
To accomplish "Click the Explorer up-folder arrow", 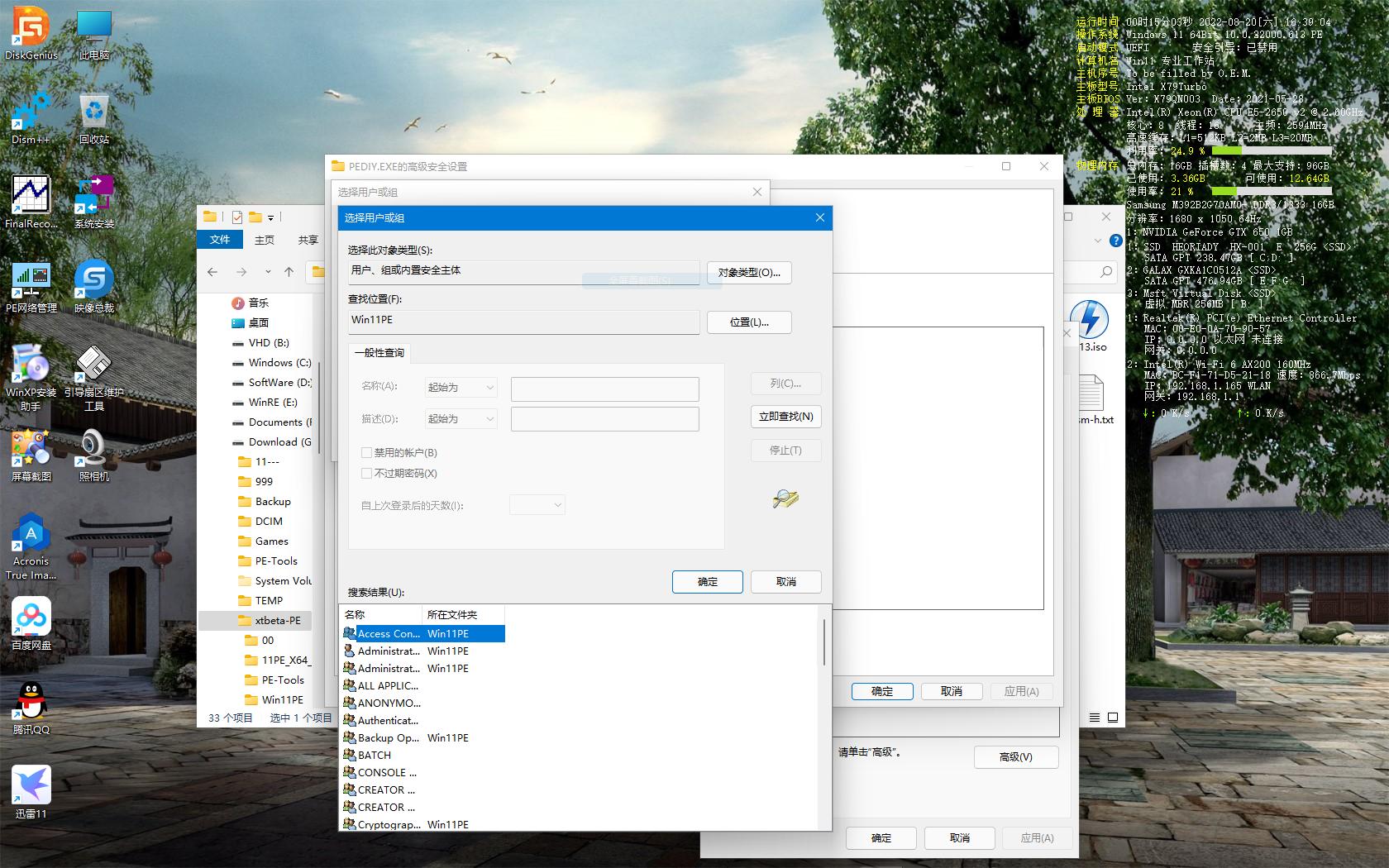I will (289, 271).
